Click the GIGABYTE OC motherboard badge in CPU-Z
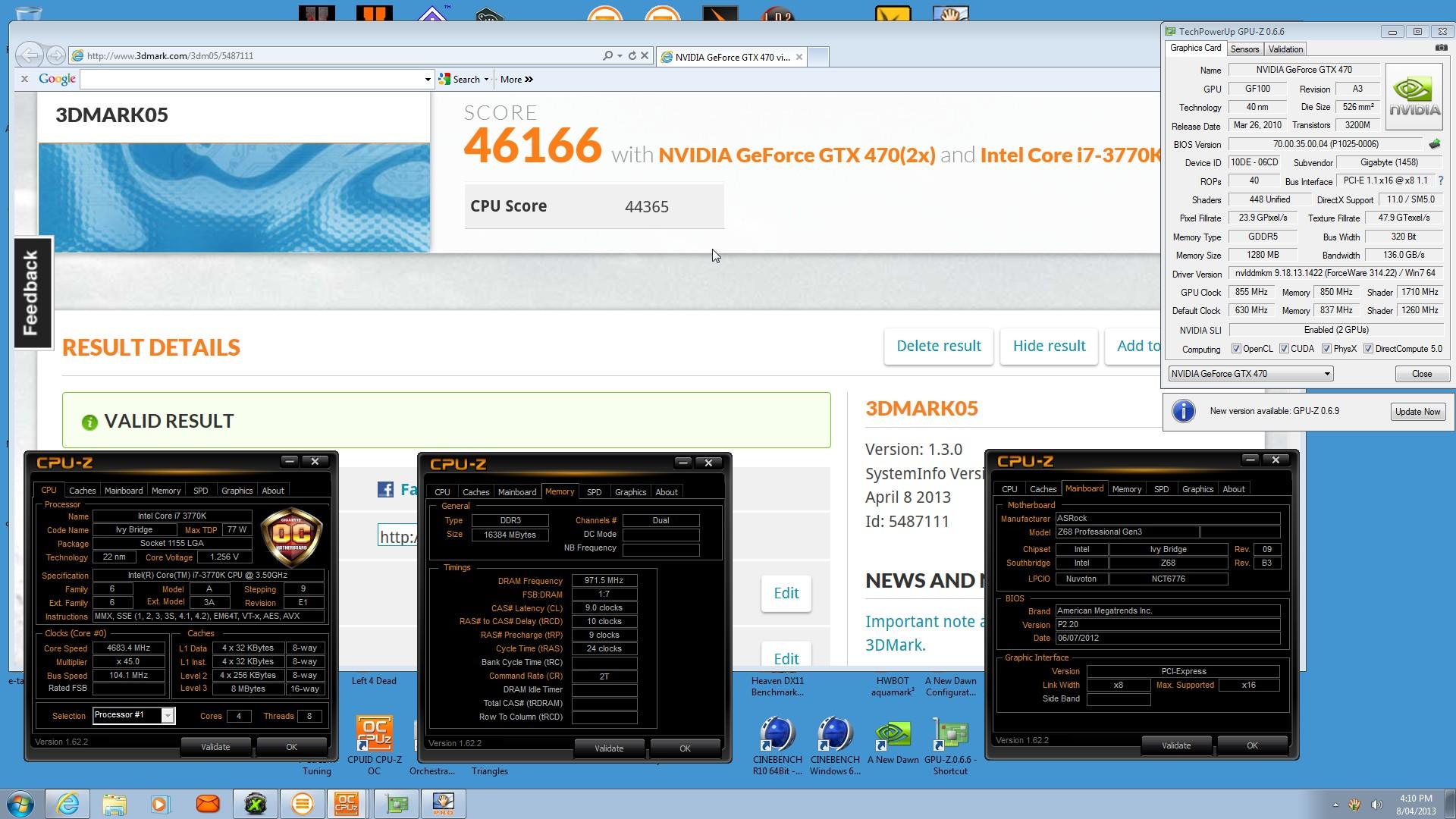1456x819 pixels. coord(292,537)
